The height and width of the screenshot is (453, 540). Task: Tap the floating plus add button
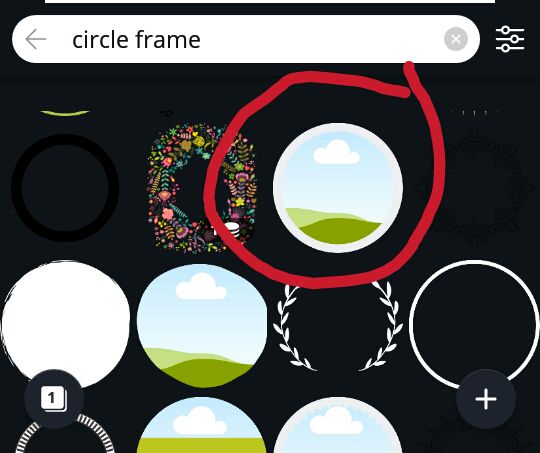[486, 399]
